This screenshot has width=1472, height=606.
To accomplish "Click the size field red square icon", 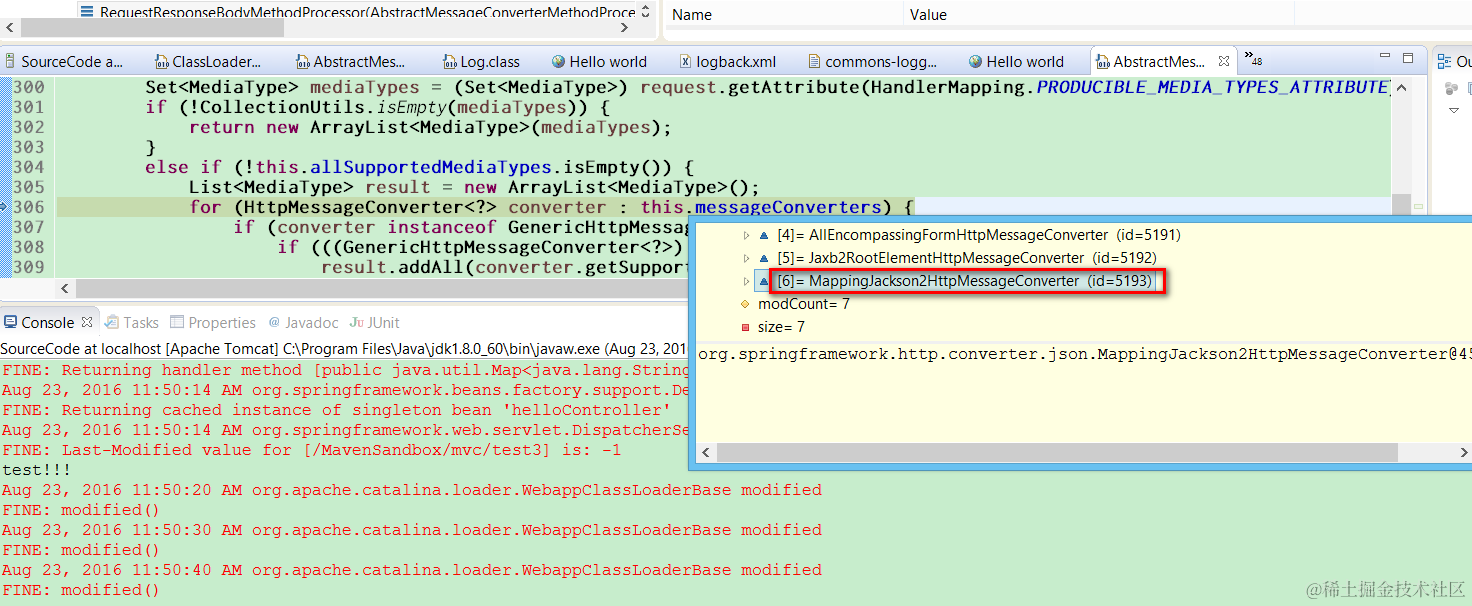I will coord(745,327).
